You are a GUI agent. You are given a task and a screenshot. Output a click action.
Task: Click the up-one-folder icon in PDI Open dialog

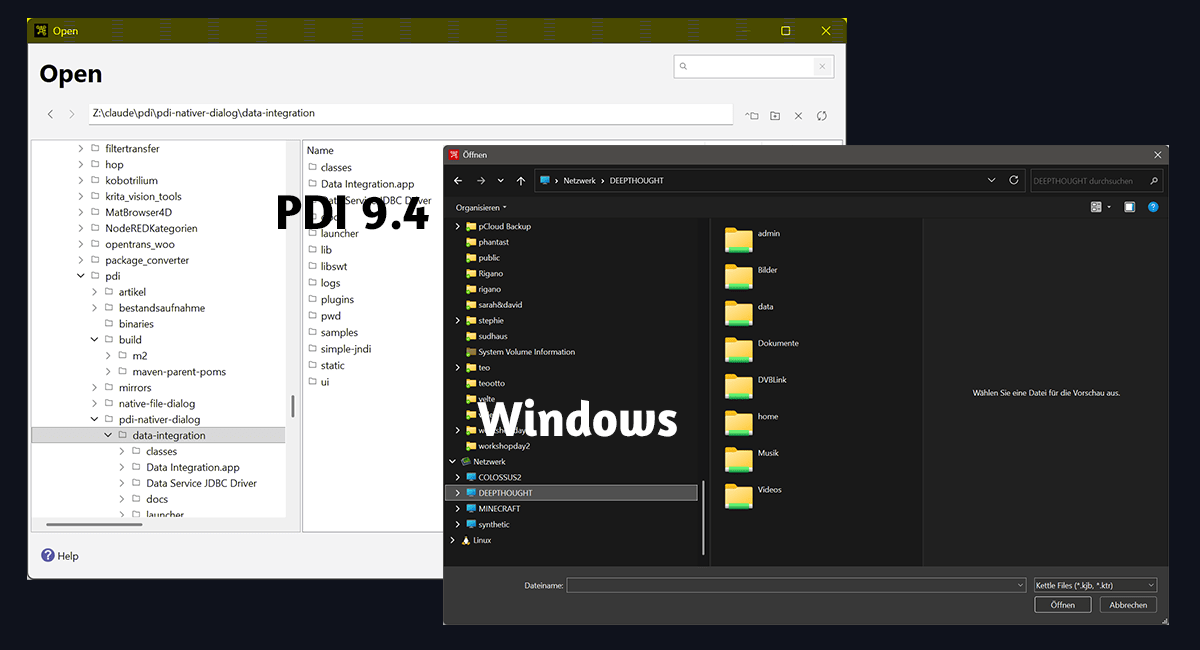[752, 116]
